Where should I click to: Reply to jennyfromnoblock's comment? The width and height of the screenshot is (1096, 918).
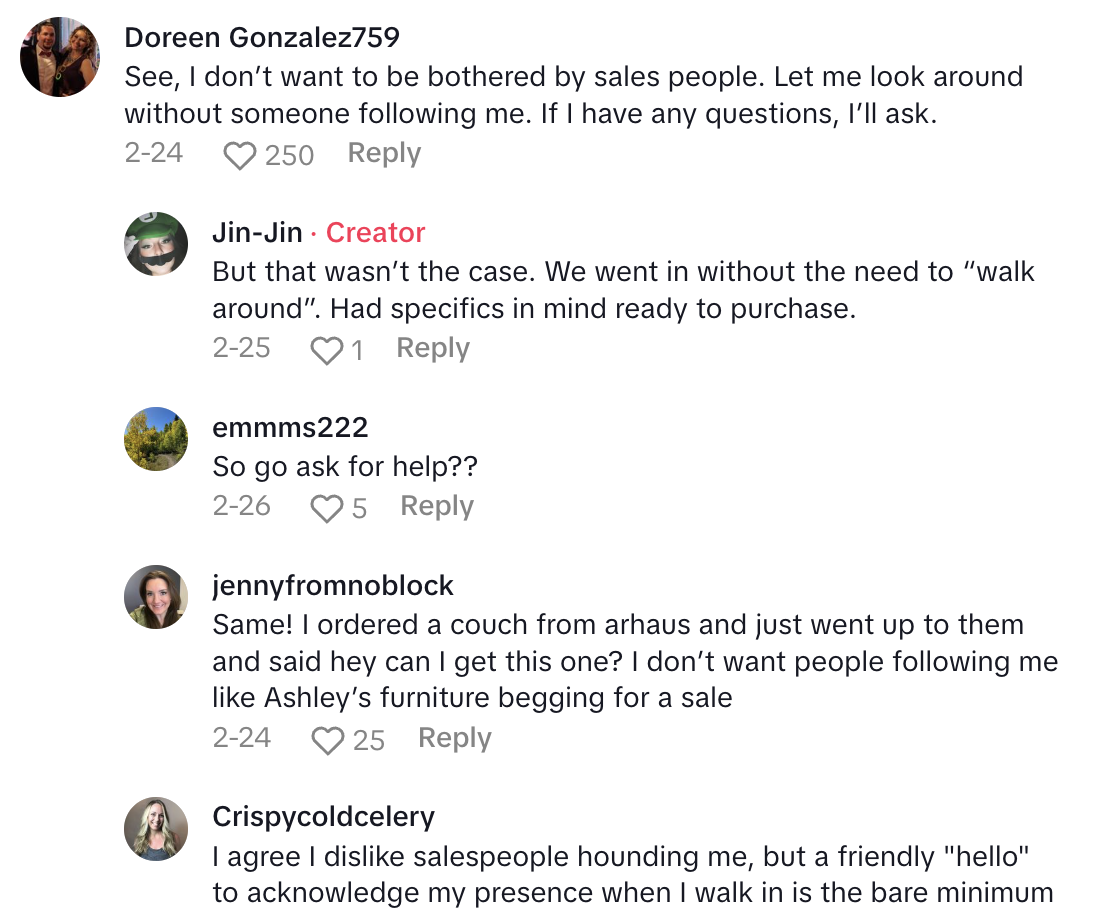pyautogui.click(x=454, y=738)
